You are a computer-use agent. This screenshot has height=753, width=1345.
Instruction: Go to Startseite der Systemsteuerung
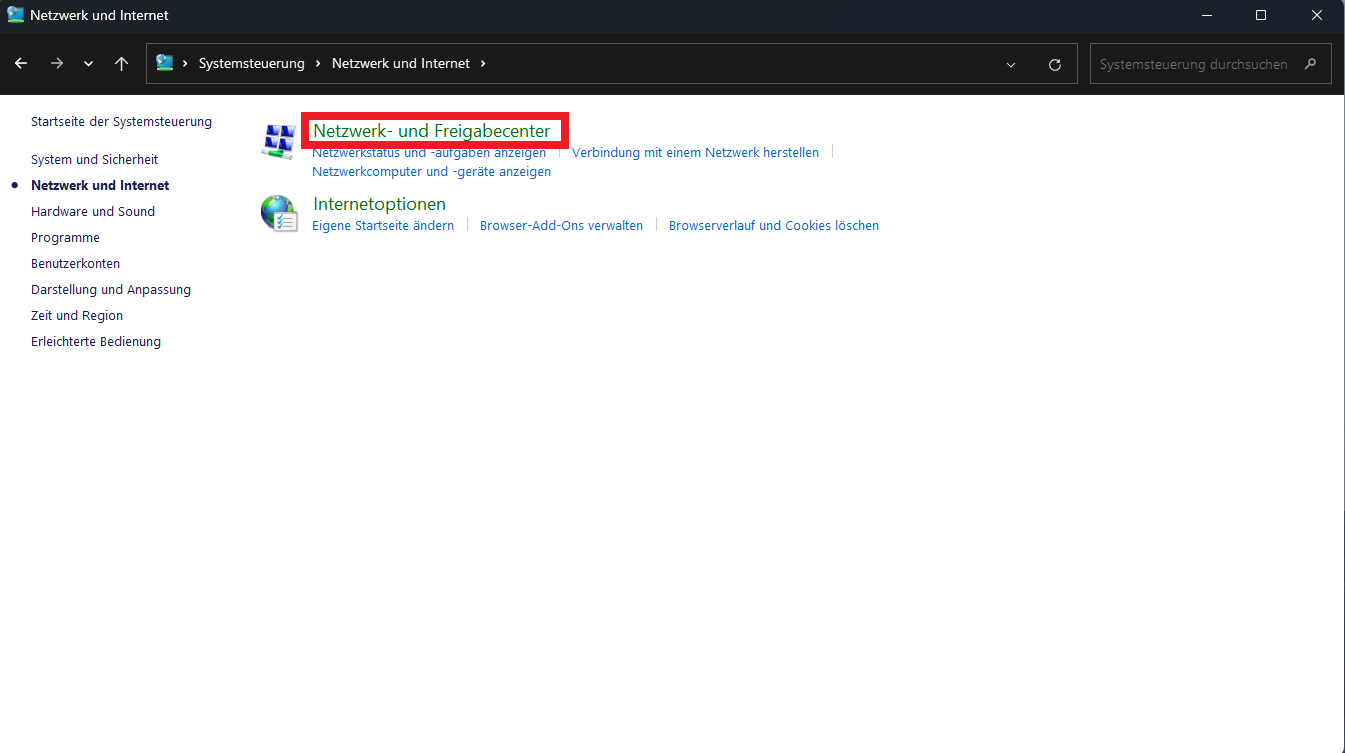(121, 121)
